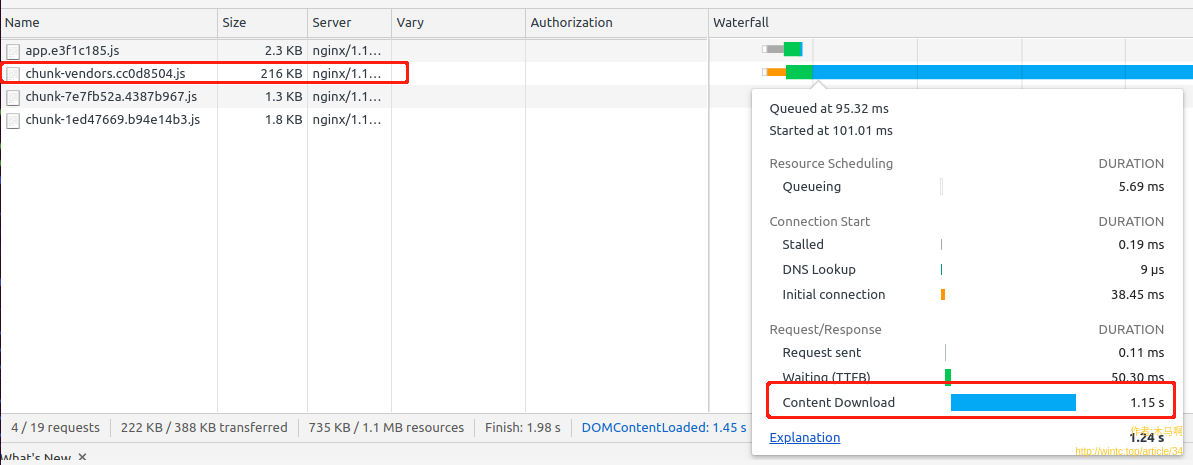Click the 1.8 KB size cell
This screenshot has width=1193, height=465.
[x=283, y=119]
